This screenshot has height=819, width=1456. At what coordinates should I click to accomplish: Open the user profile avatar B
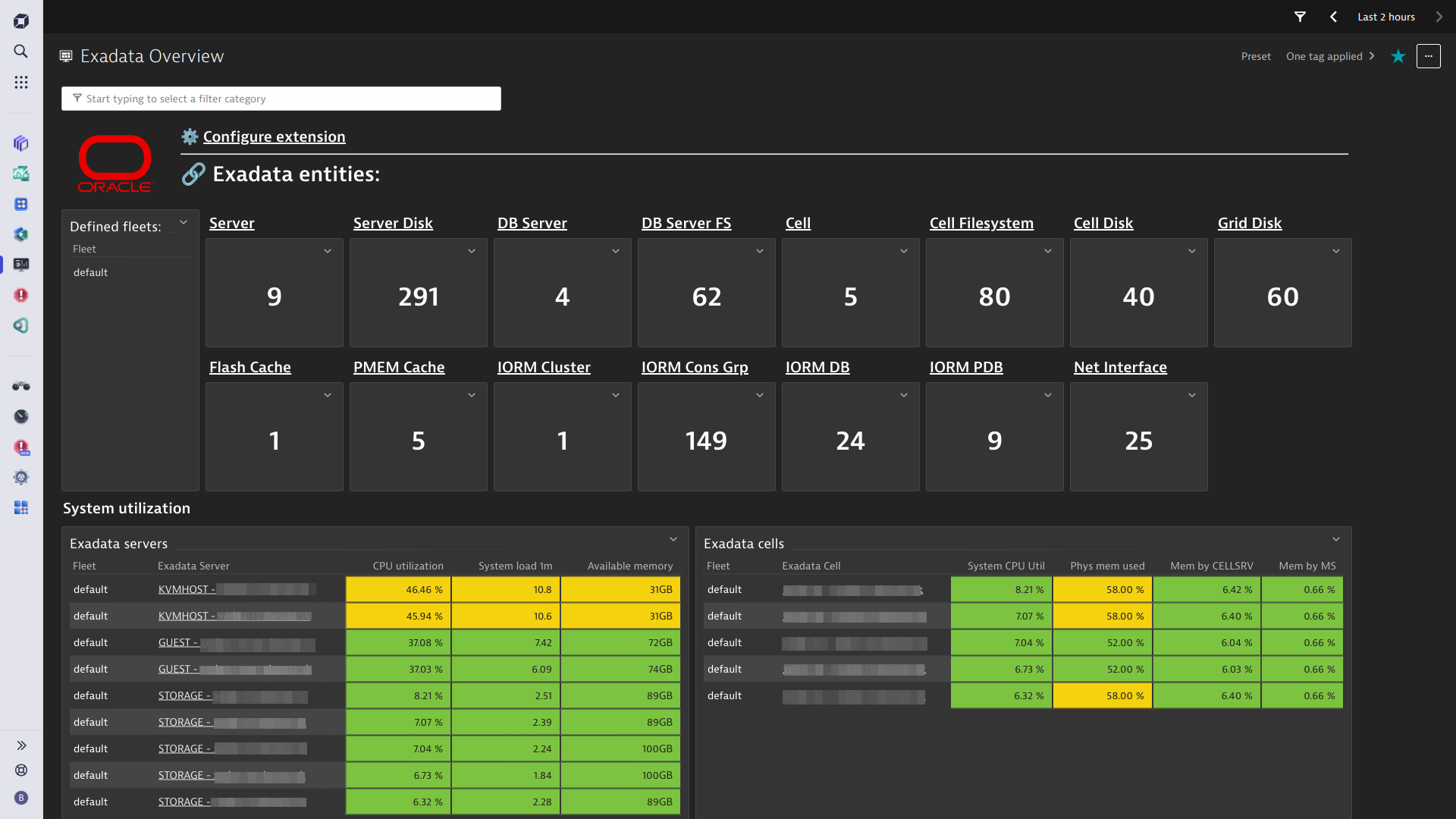[21, 798]
